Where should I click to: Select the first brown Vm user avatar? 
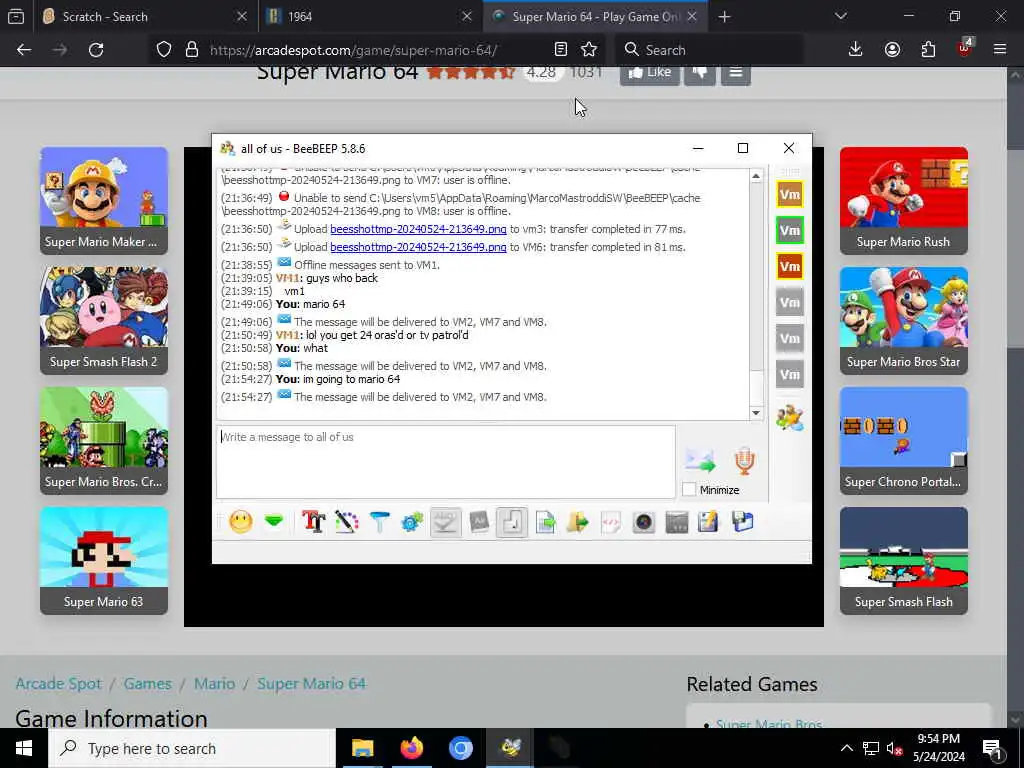790,194
